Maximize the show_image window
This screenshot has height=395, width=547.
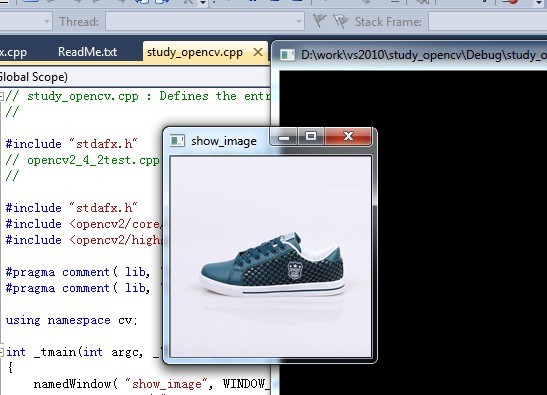point(311,136)
